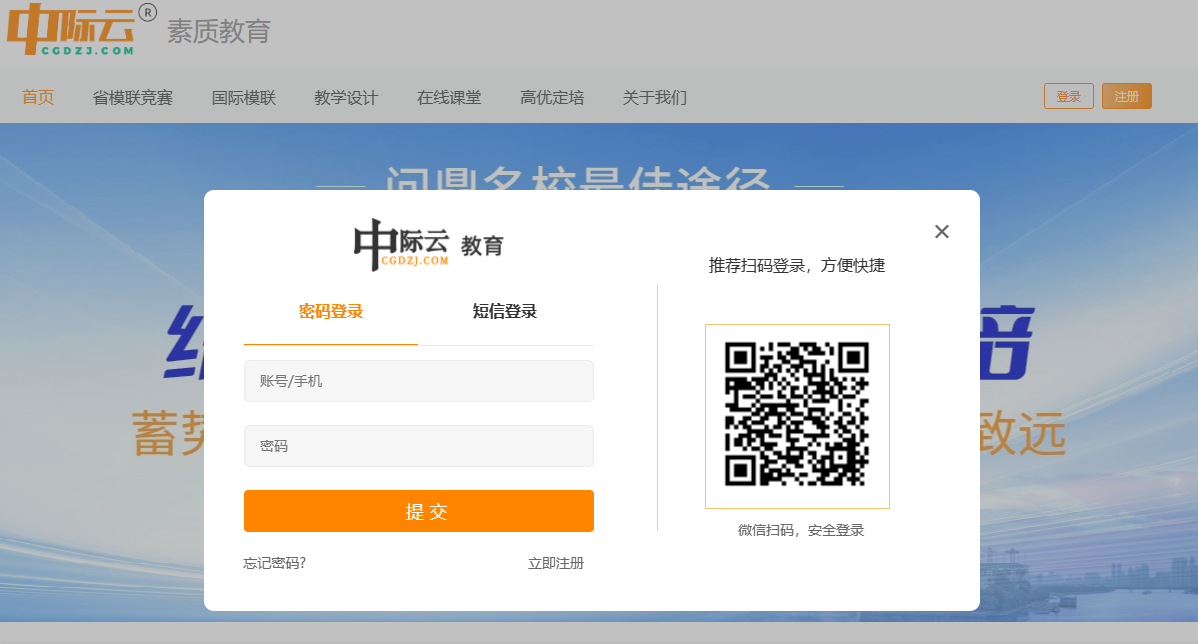This screenshot has width=1198, height=644.
Task: Click the 立即注册 link
Action: point(557,563)
